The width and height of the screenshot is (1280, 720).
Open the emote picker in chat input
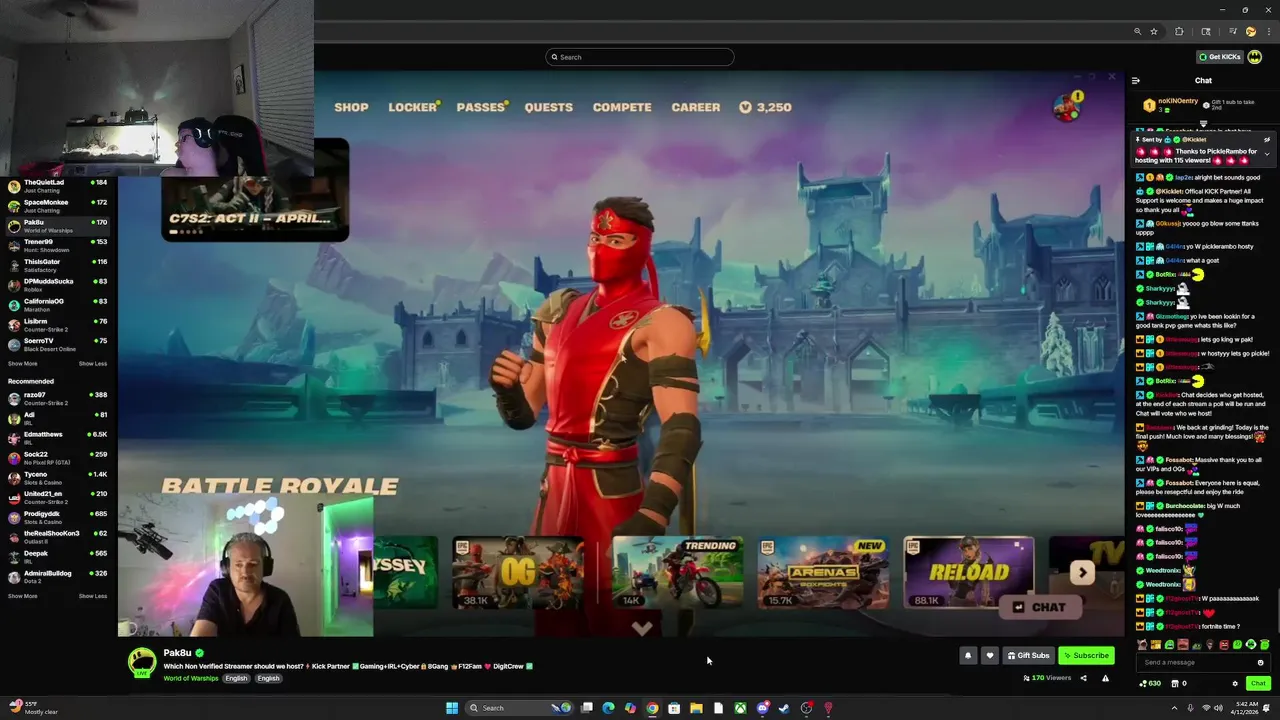[1260, 662]
